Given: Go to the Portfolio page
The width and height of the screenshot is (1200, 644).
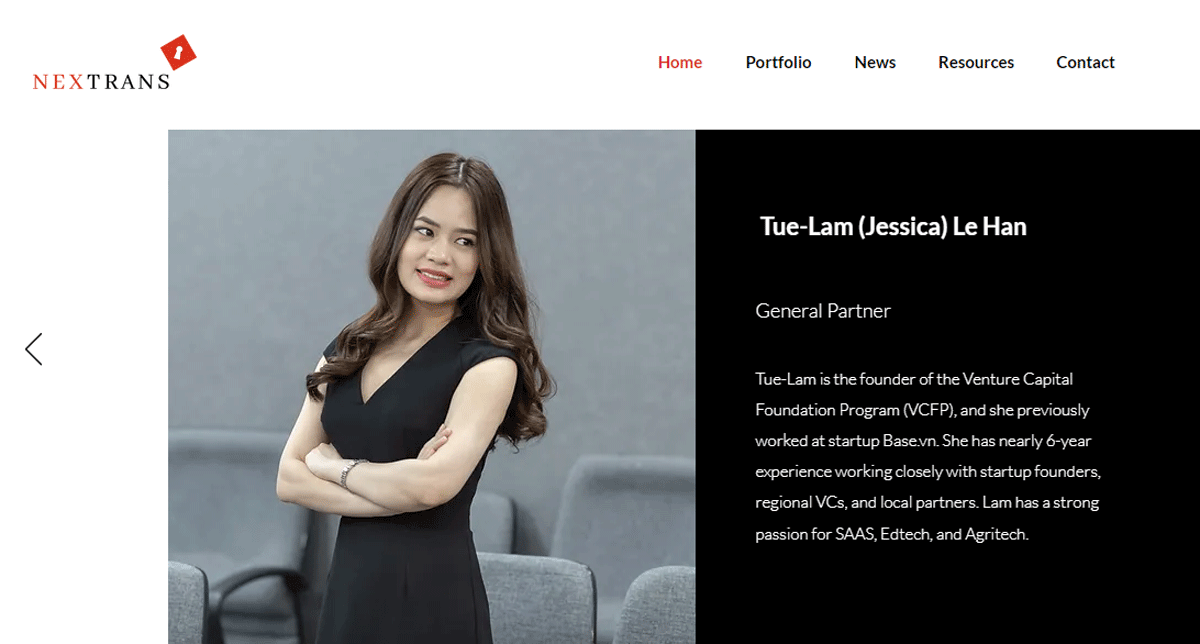Looking at the screenshot, I should (778, 62).
